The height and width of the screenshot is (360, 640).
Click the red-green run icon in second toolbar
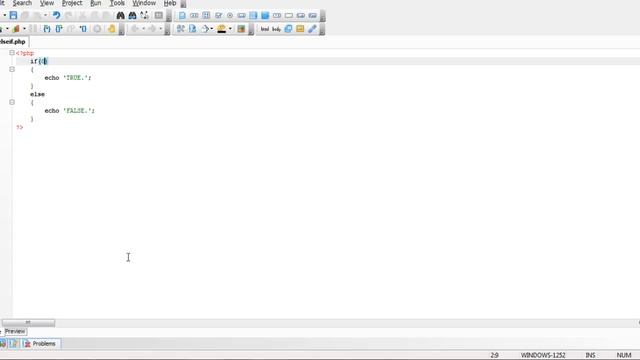click(x=16, y=29)
